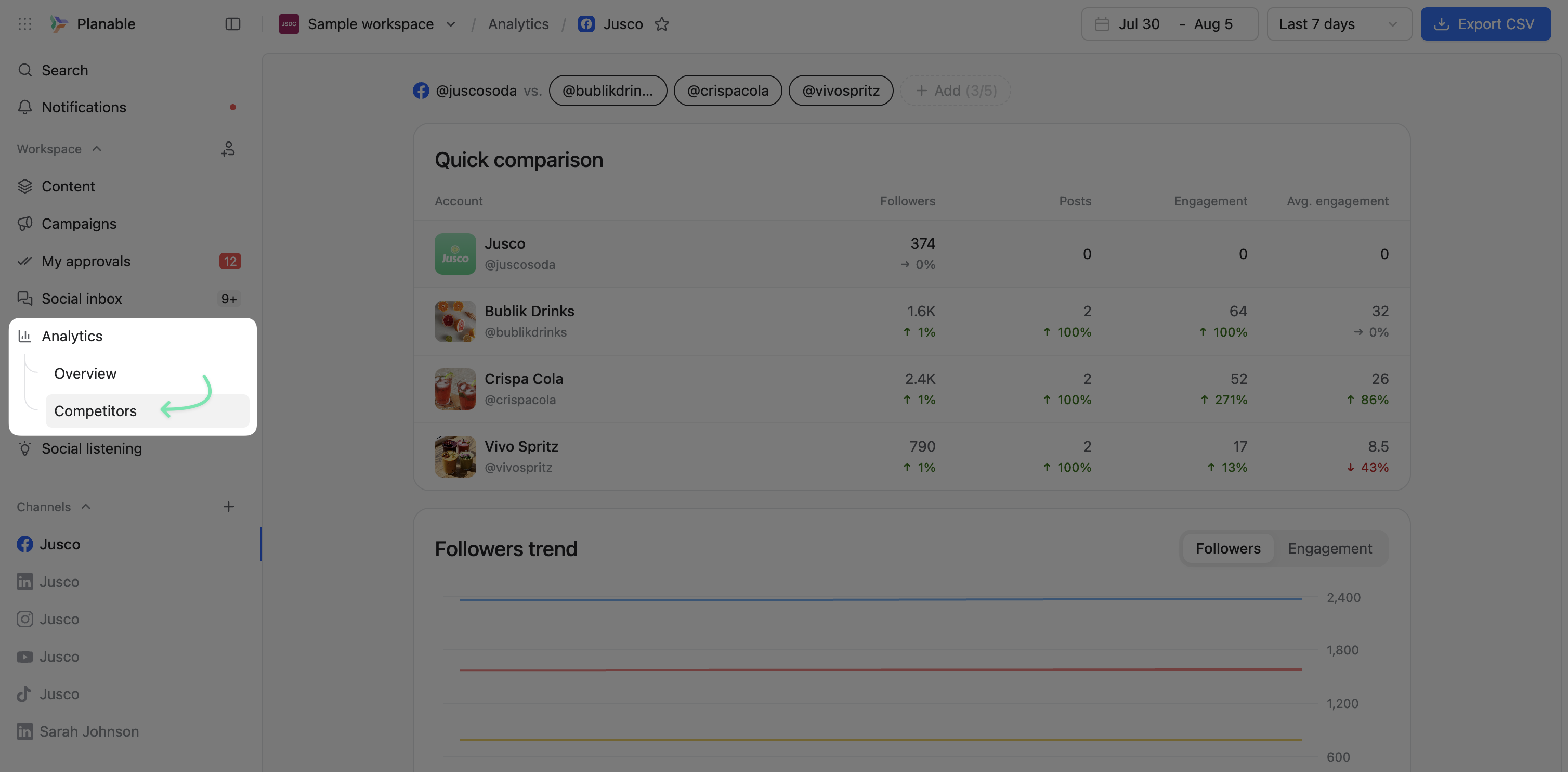Viewport: 1568px width, 772px height.
Task: Select the Jul 30 start date field
Action: (1139, 24)
